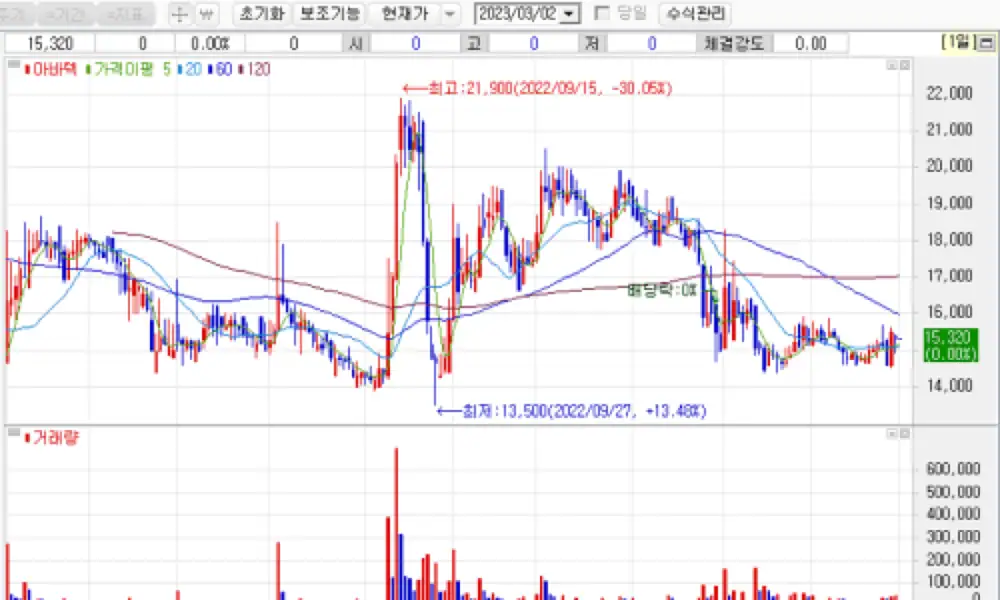Screen dimensions: 1000x600
Task: Click the won (₩) currency icon
Action: [x=205, y=13]
